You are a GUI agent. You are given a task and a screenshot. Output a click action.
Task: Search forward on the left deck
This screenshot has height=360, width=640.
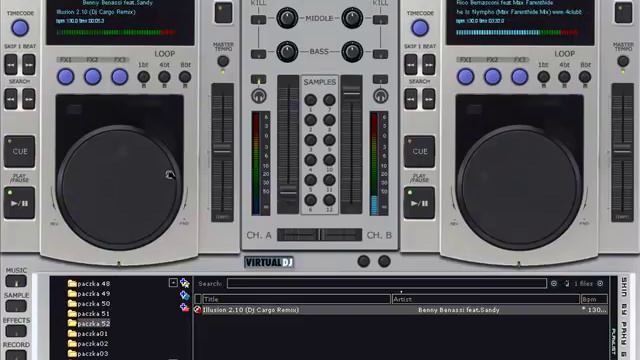click(29, 99)
